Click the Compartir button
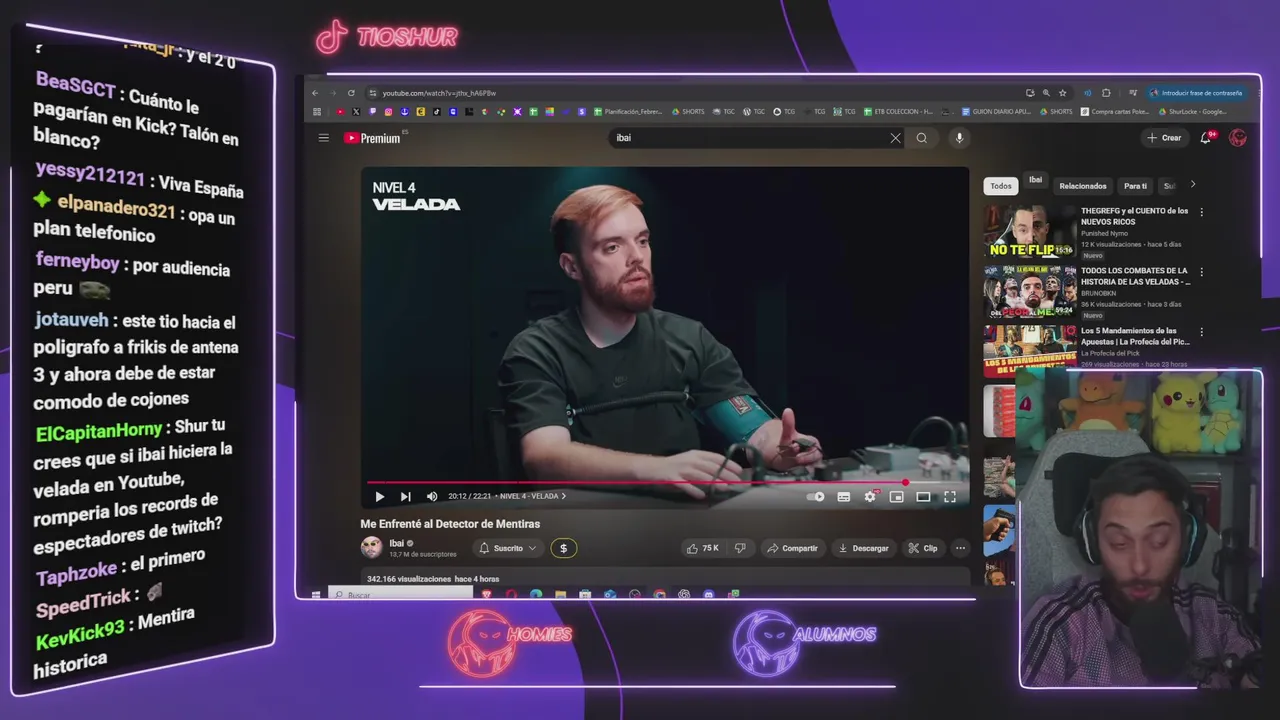The width and height of the screenshot is (1280, 720). click(x=792, y=548)
